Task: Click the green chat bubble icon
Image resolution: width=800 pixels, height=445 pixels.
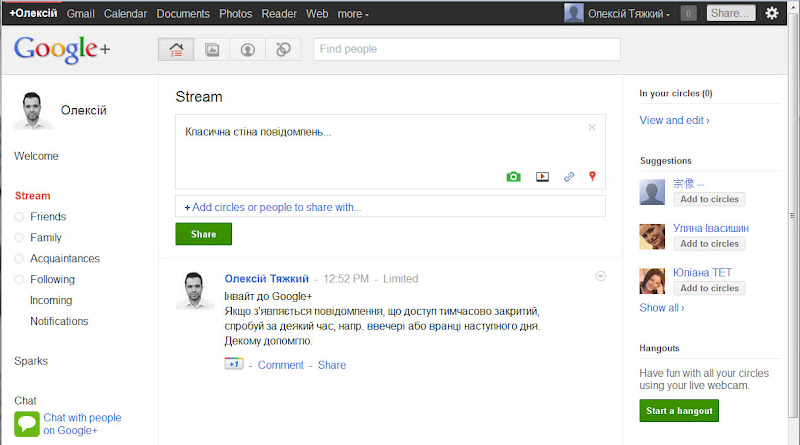Action: coord(27,424)
